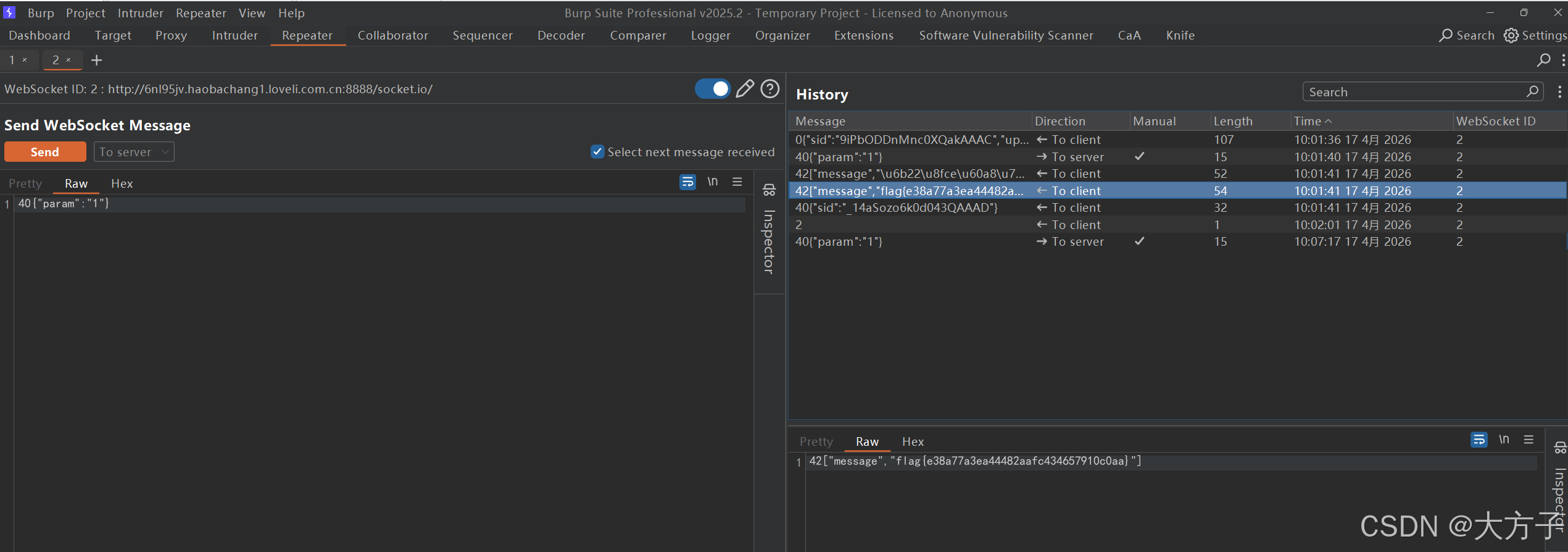Select history row with \u6b22\u8fce message
The height and width of the screenshot is (552, 1568).
click(1177, 174)
